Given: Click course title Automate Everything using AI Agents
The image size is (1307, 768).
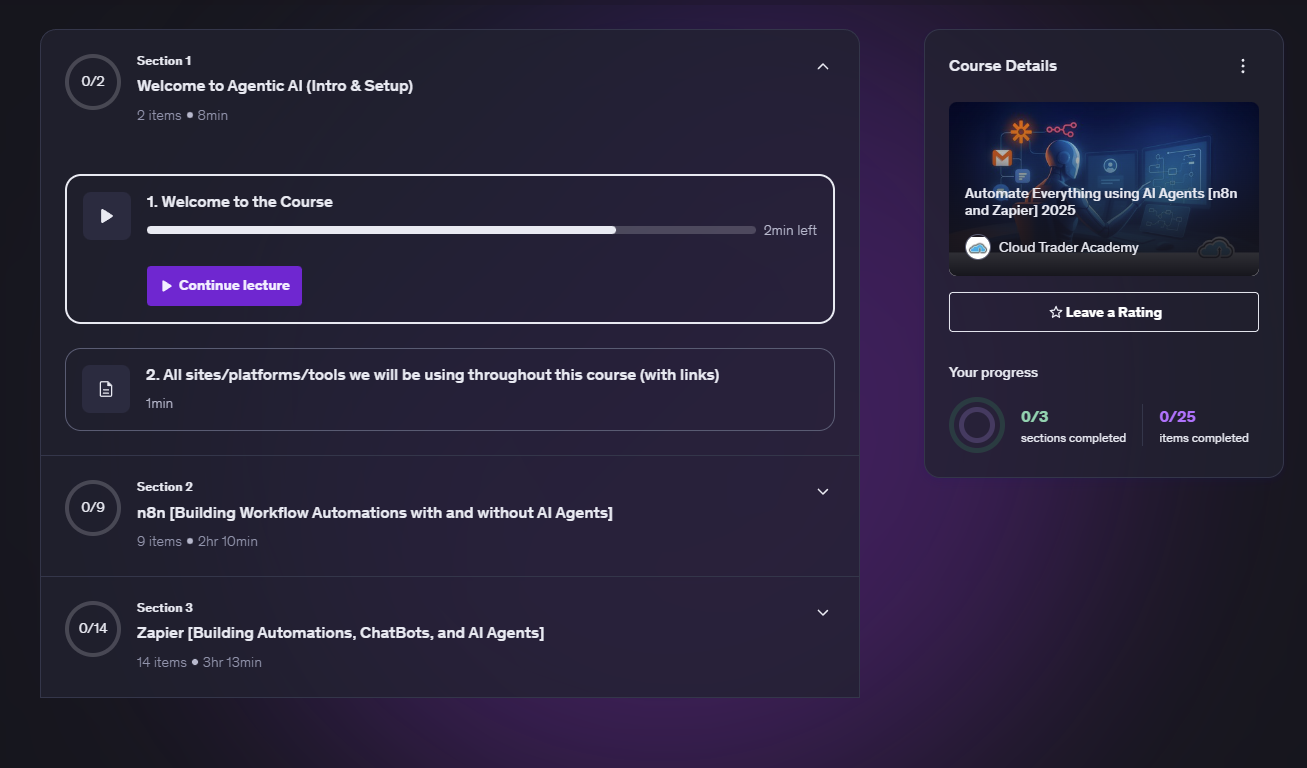Looking at the screenshot, I should click(x=1101, y=202).
